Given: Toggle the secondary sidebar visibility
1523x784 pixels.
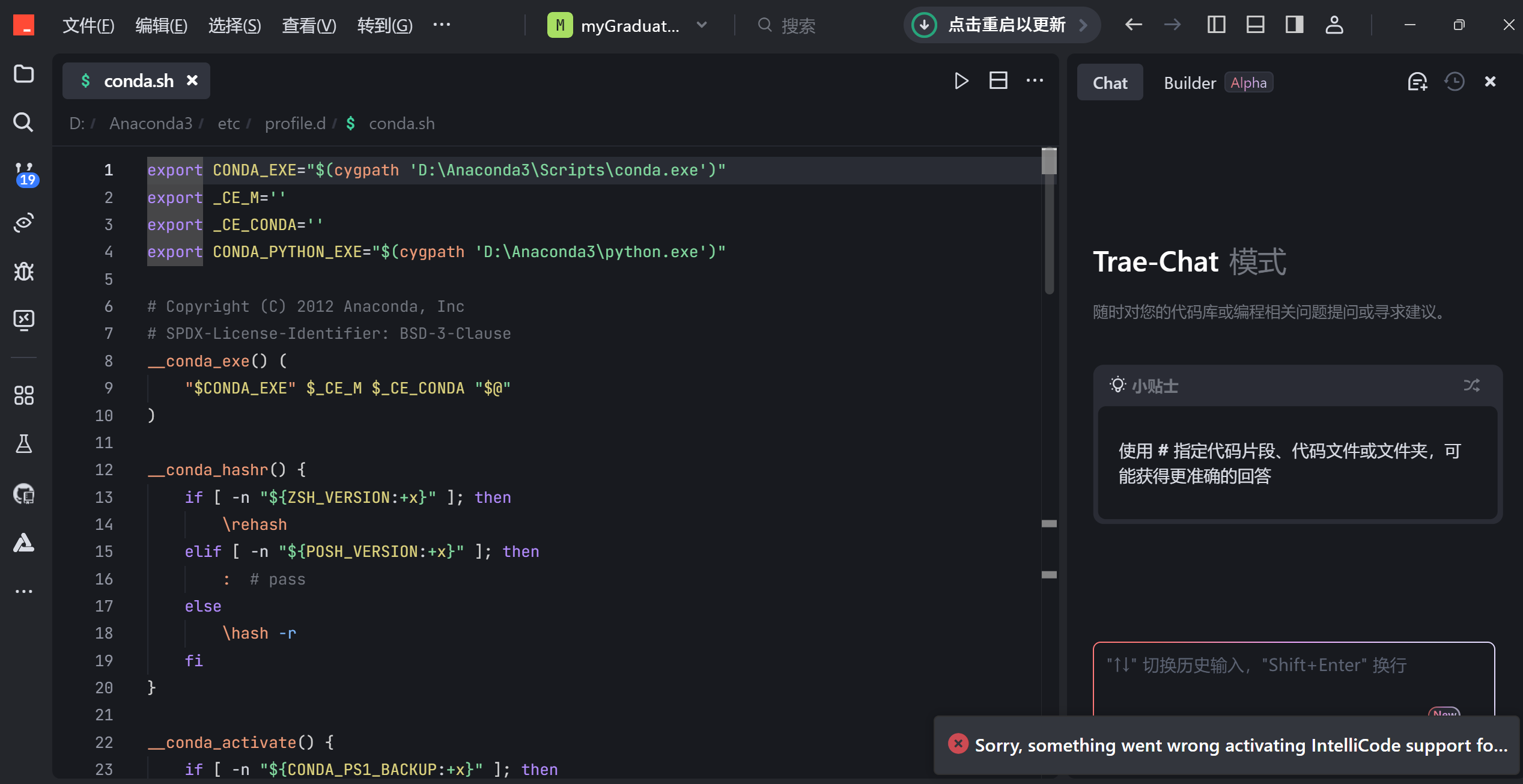Looking at the screenshot, I should (x=1294, y=25).
